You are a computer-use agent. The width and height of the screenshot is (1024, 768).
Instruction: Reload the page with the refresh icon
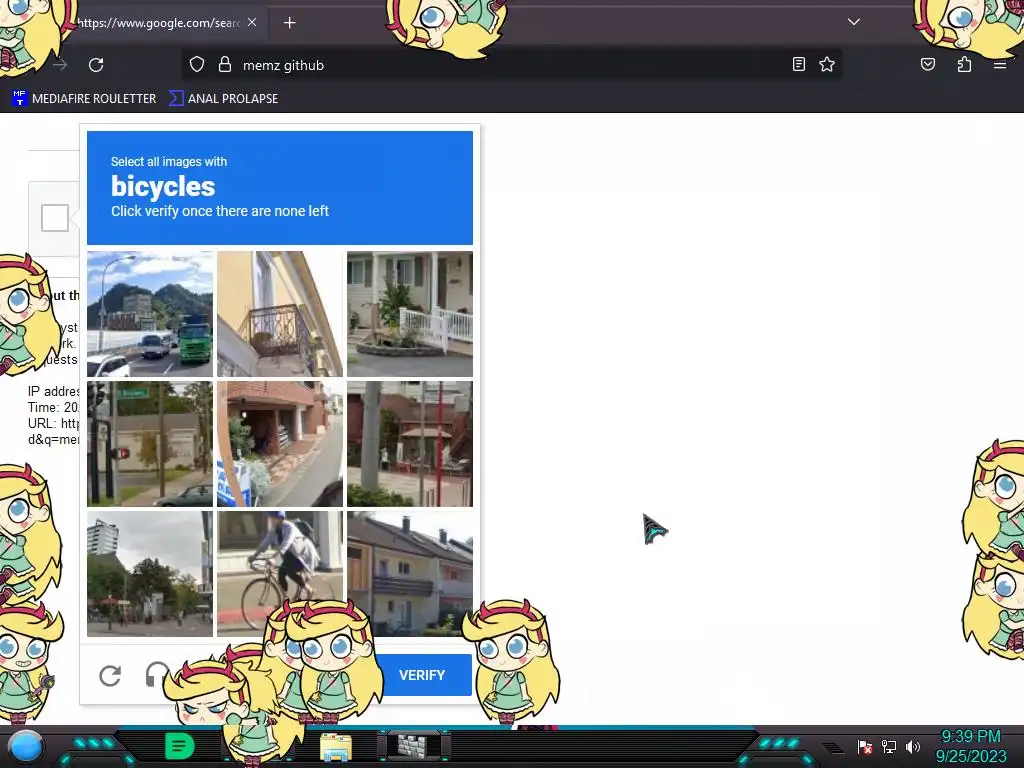tap(96, 65)
